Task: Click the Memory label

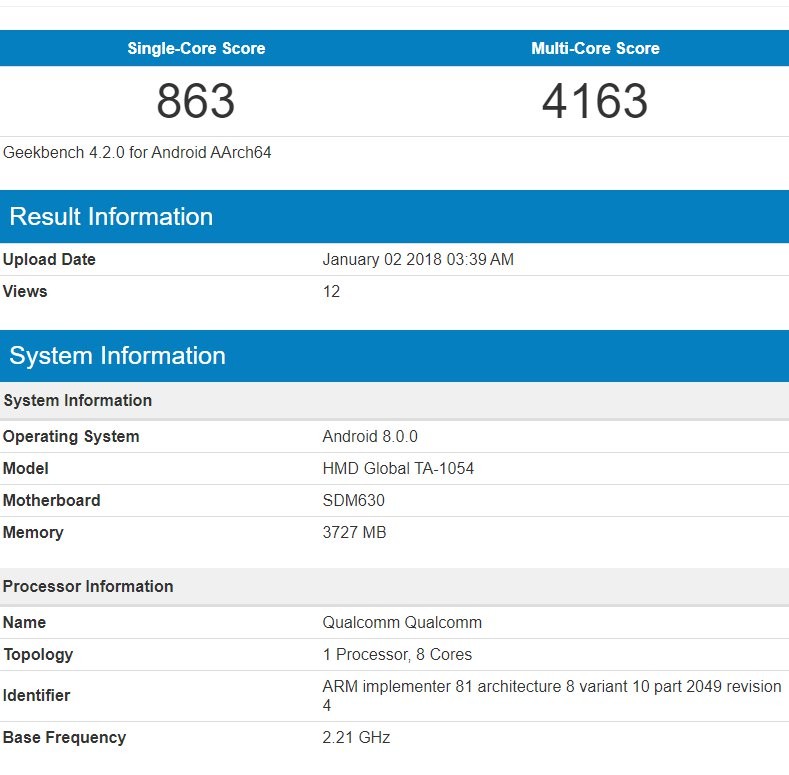Action: (x=33, y=532)
